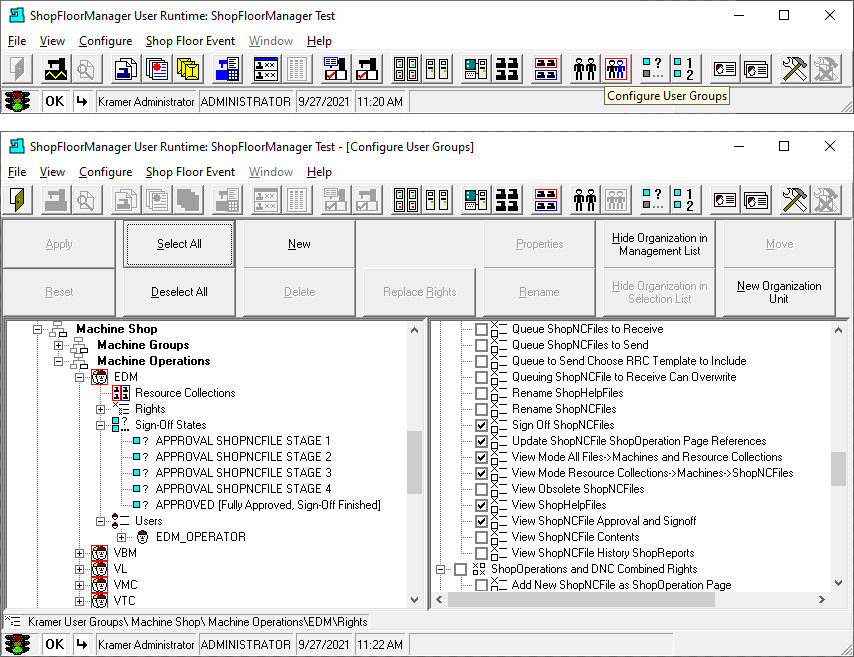Open the Help menu in lower window
Image resolution: width=854 pixels, height=657 pixels.
(319, 172)
